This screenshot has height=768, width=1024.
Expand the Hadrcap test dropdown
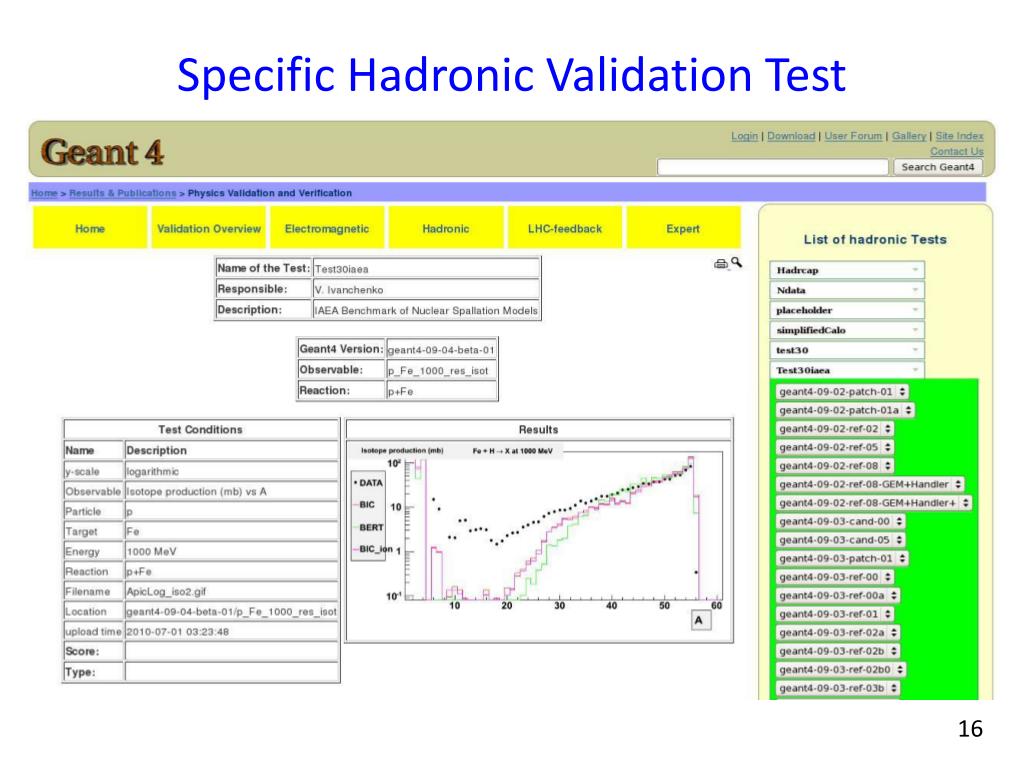[x=847, y=270]
